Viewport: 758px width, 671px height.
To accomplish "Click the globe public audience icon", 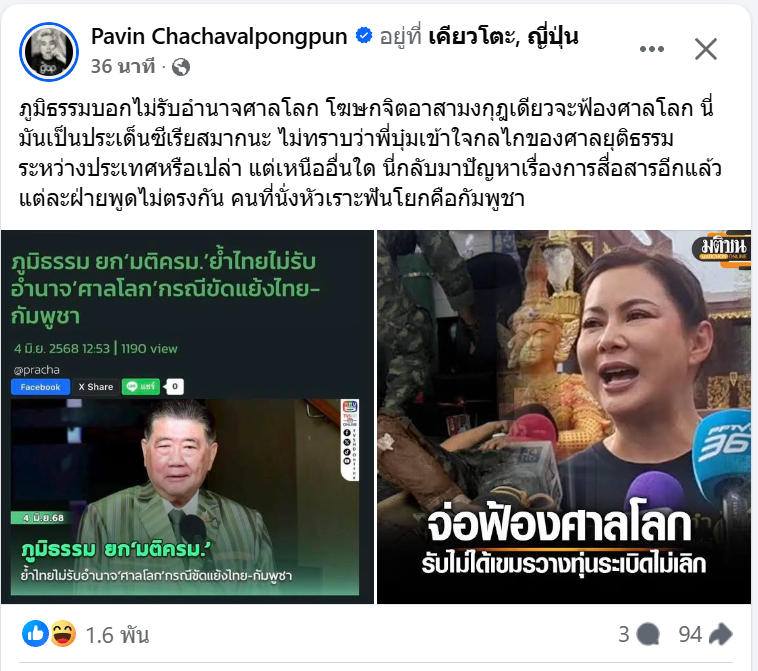I will [x=181, y=67].
